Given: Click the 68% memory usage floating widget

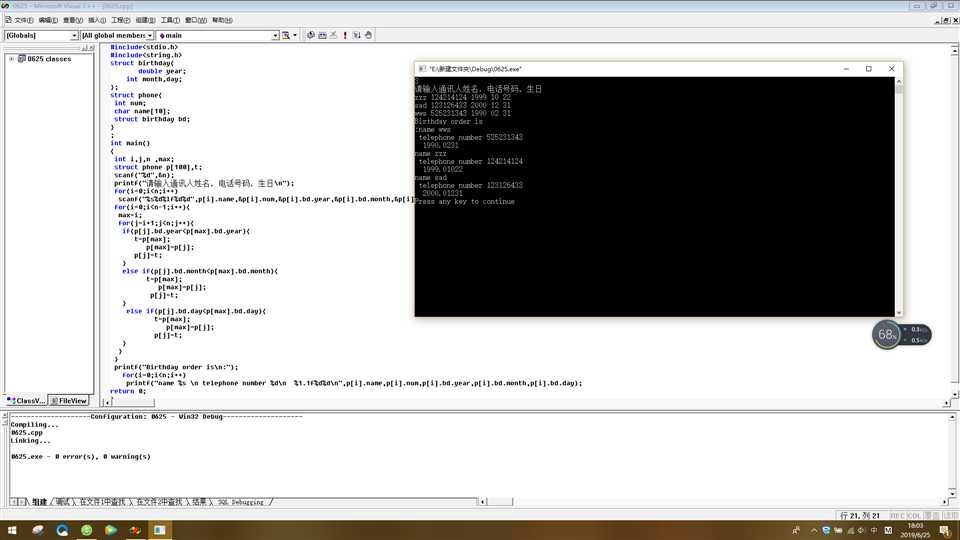Looking at the screenshot, I should (887, 334).
